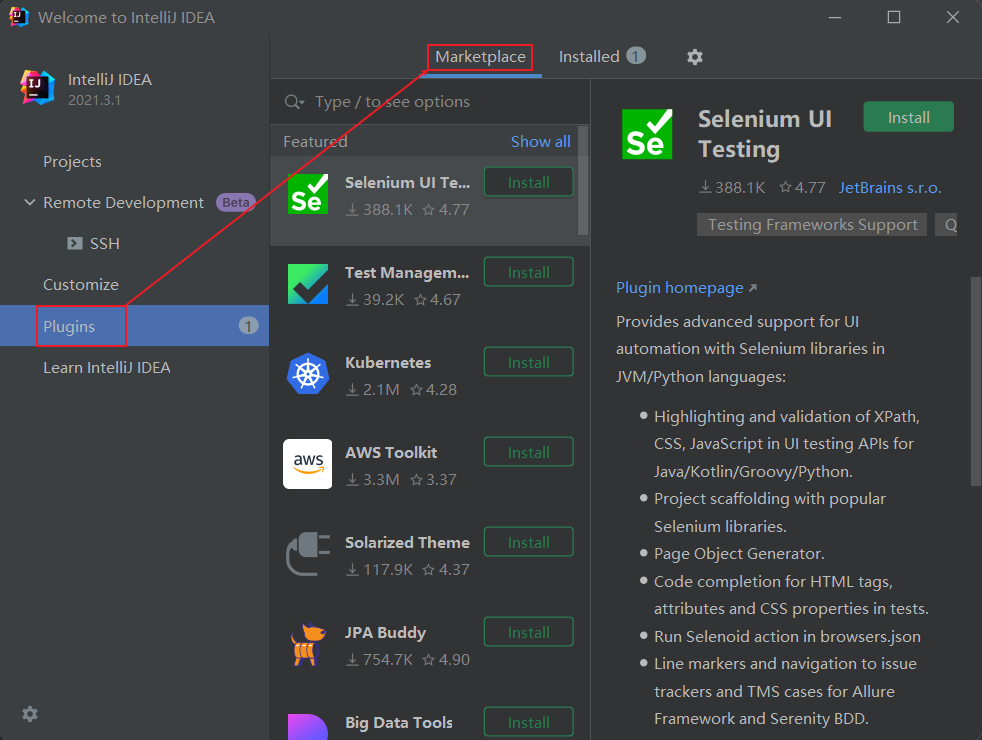The height and width of the screenshot is (740, 982).
Task: Click the Test Management plugin icon
Action: pos(308,284)
